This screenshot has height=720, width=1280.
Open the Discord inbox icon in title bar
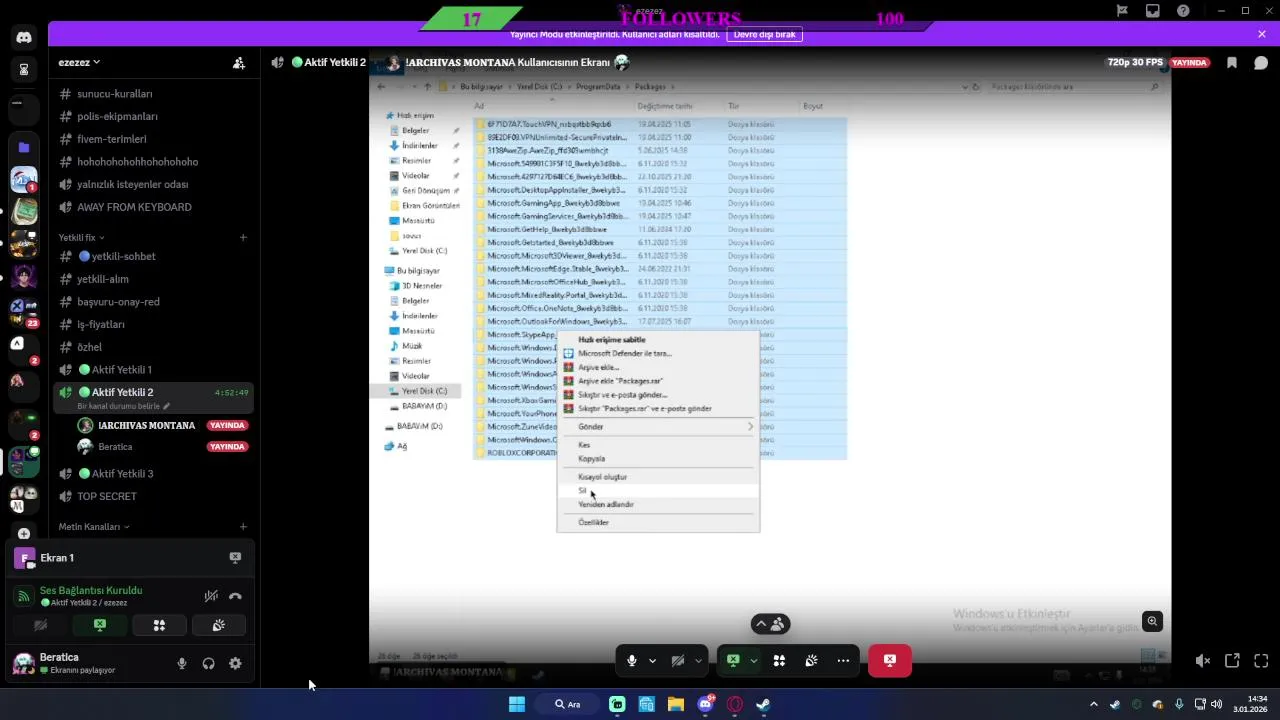pos(1153,11)
